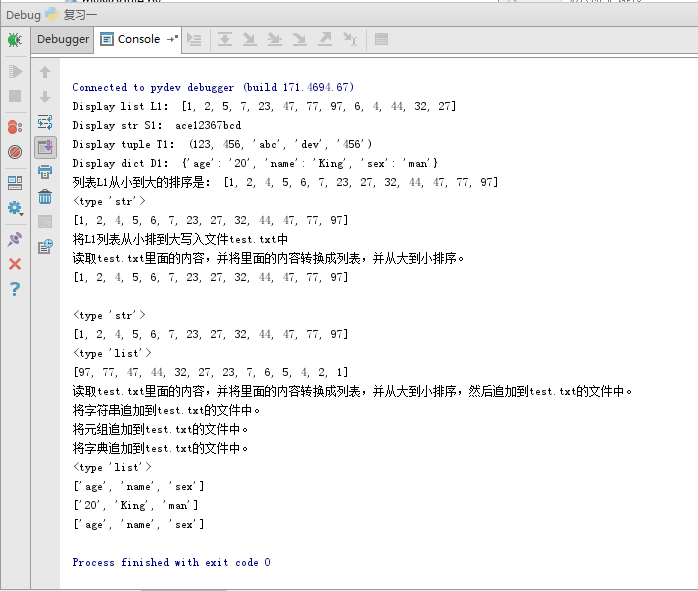Screen dimensions: 698x591
Task: Click the Show Execution Point icon
Action: (x=194, y=40)
